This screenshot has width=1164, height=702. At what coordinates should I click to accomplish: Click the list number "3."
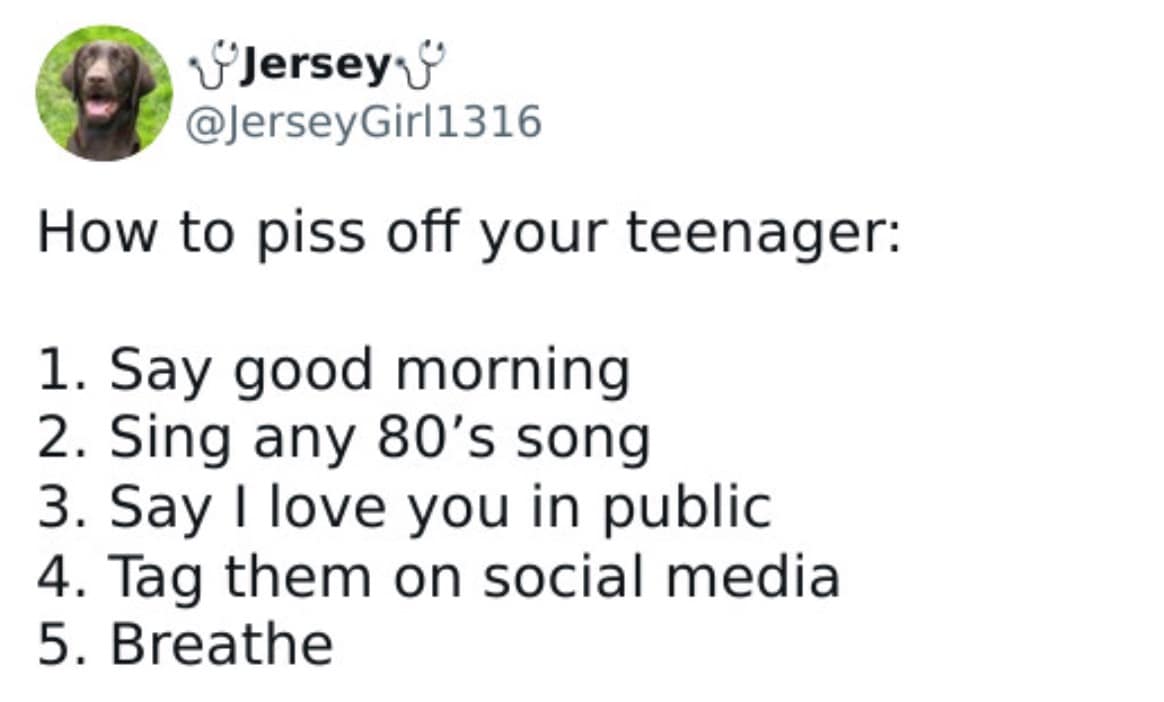(x=64, y=507)
